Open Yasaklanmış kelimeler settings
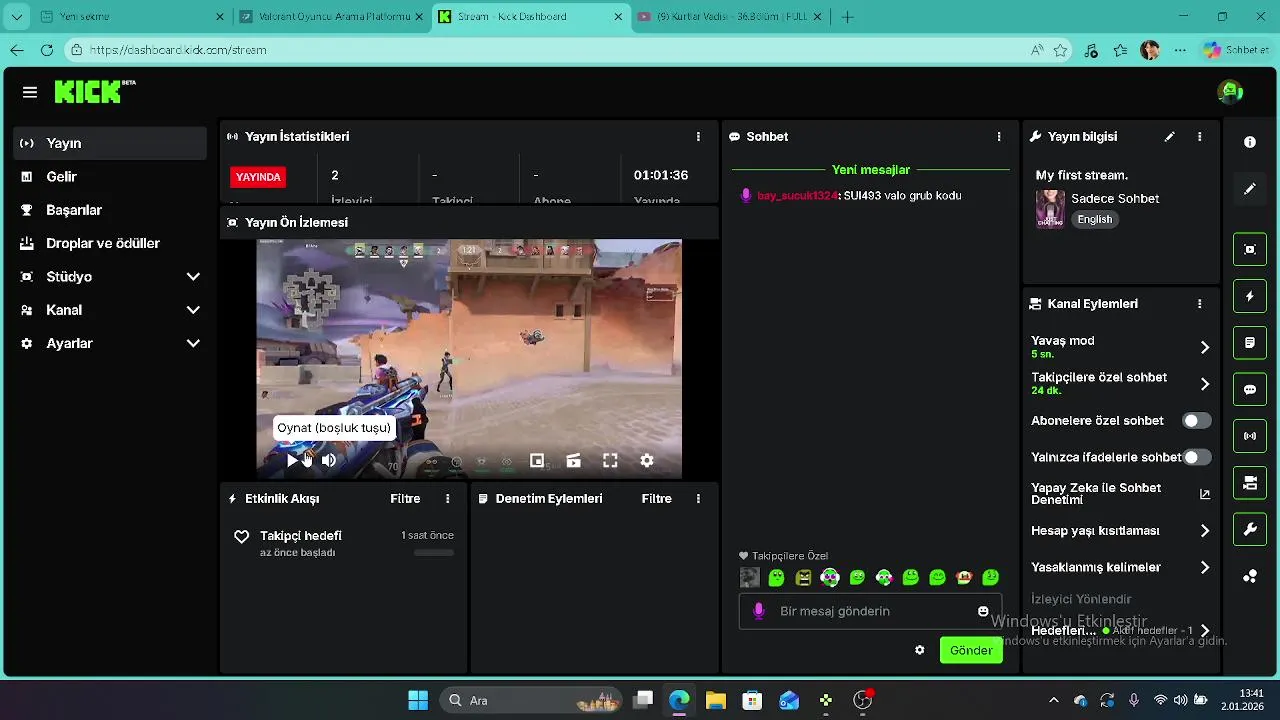 1120,567
